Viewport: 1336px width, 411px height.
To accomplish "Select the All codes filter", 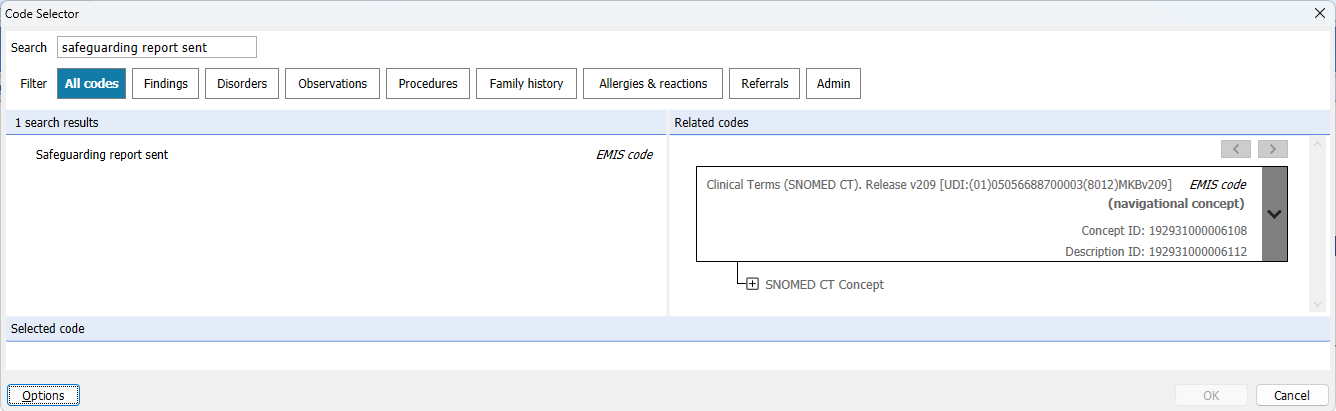I will click(92, 84).
